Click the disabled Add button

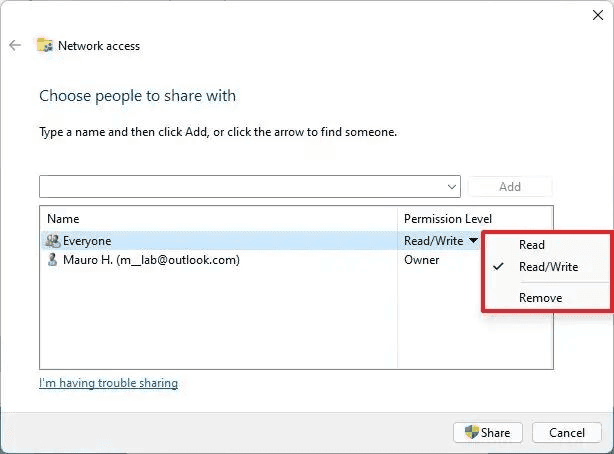[x=510, y=187]
